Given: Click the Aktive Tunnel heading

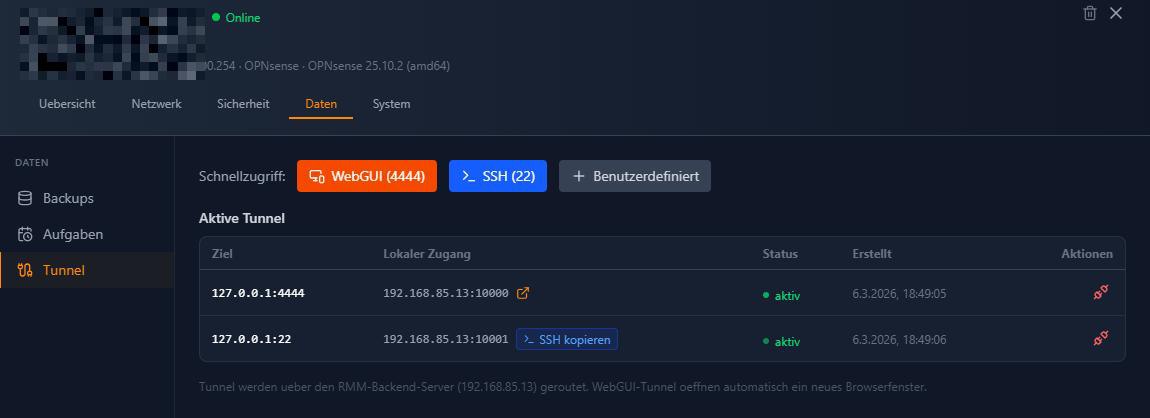Looking at the screenshot, I should pos(242,219).
